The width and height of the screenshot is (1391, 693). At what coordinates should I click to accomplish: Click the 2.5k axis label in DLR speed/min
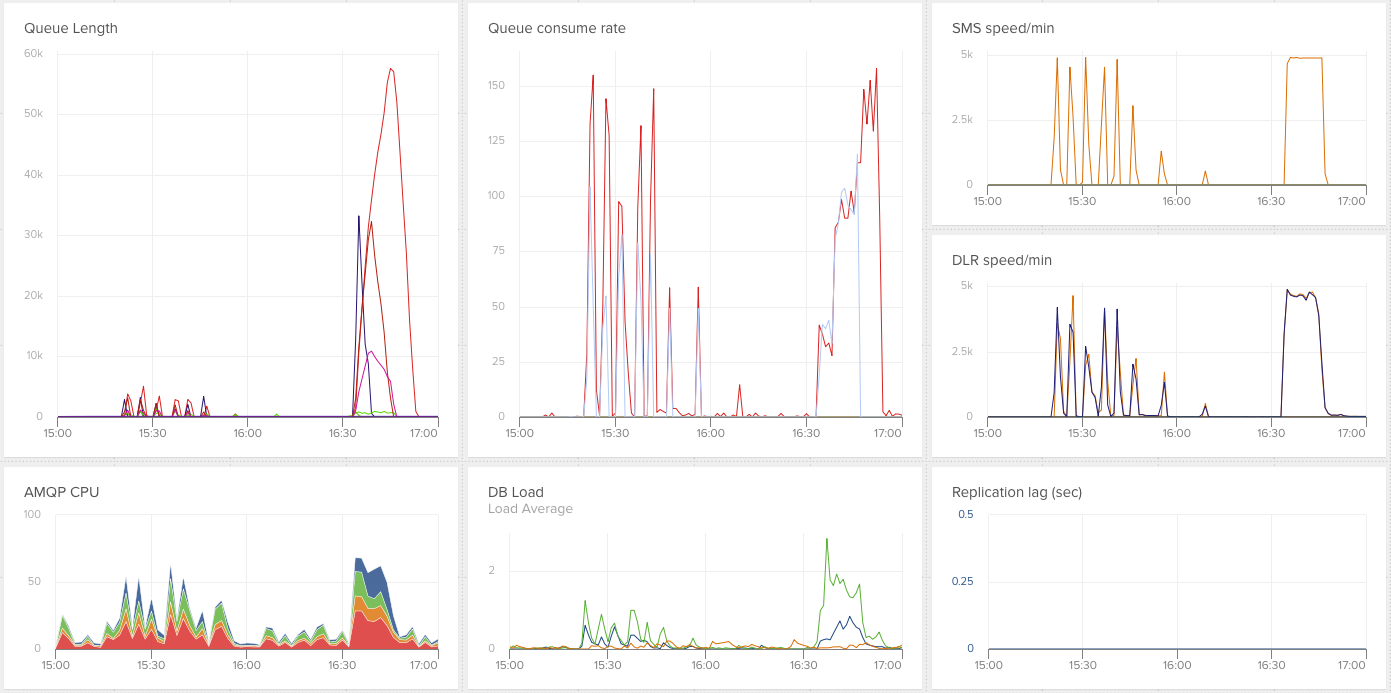coord(962,351)
